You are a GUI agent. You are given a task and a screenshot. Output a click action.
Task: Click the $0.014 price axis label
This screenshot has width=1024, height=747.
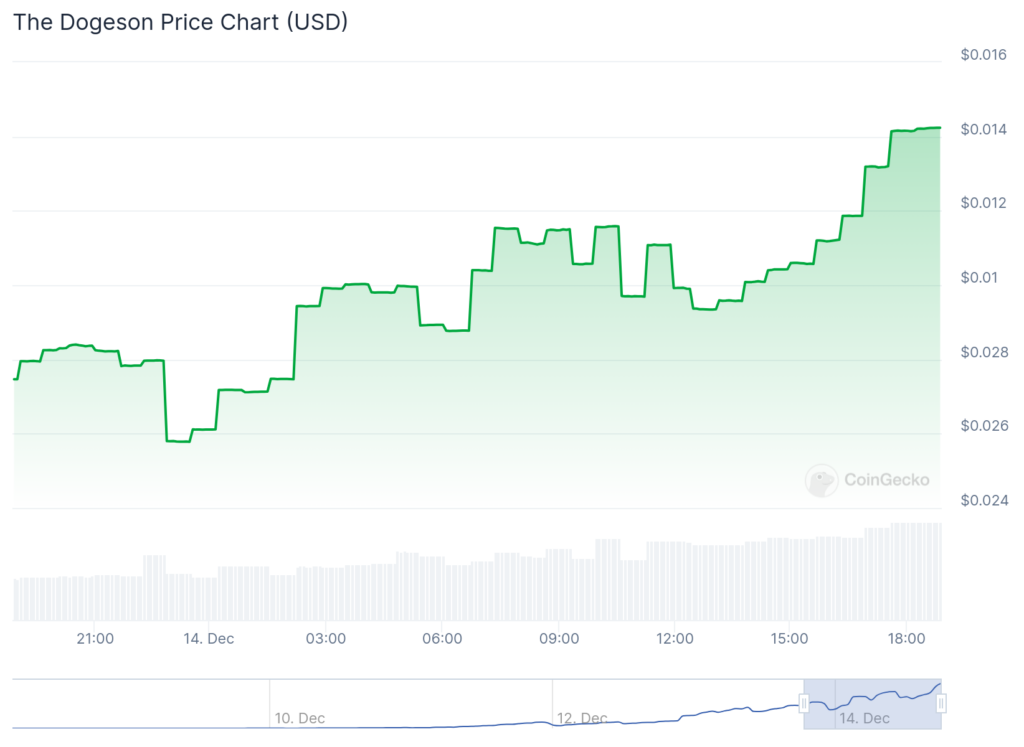click(x=984, y=129)
